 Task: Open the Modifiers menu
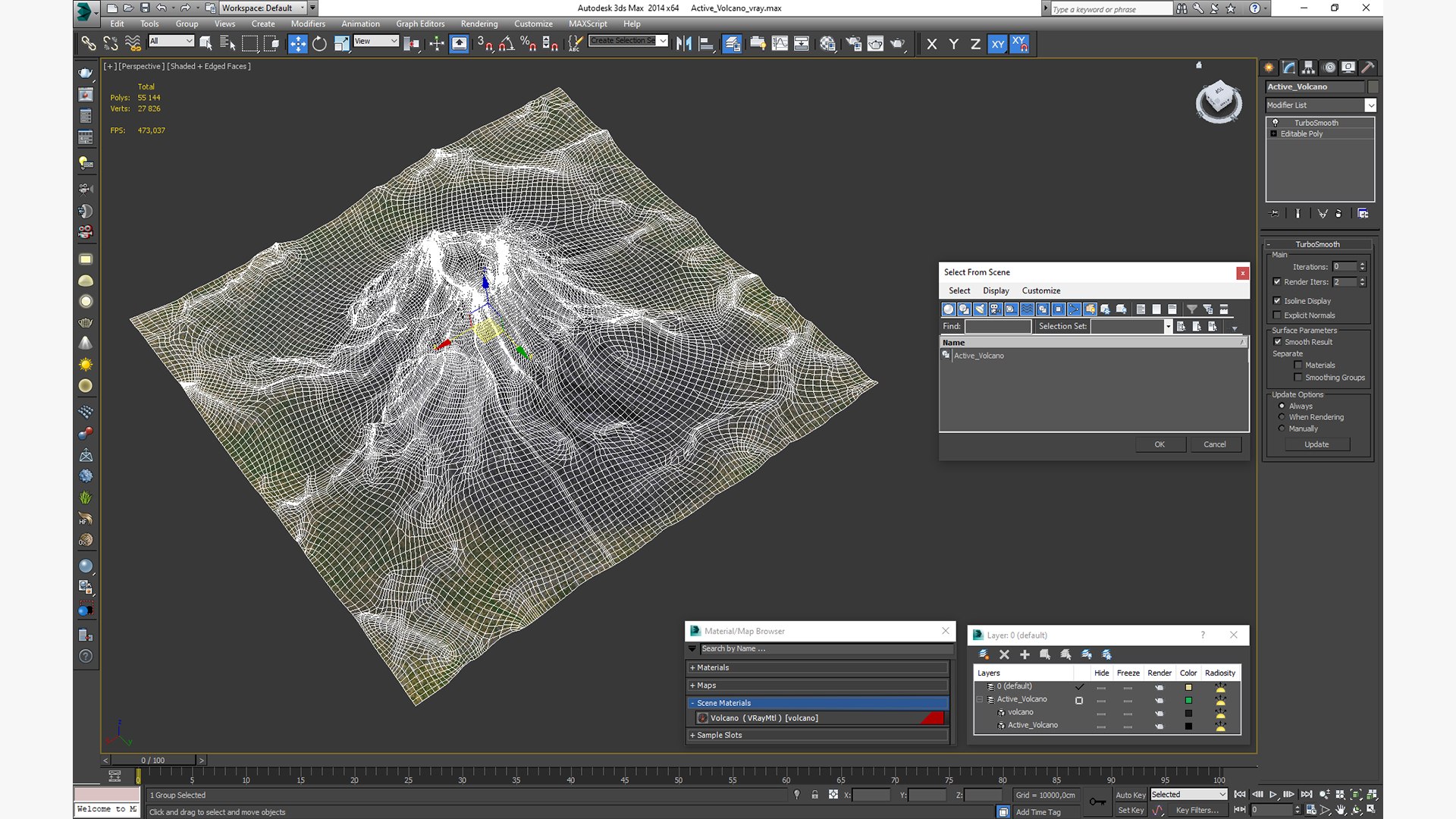pos(308,24)
